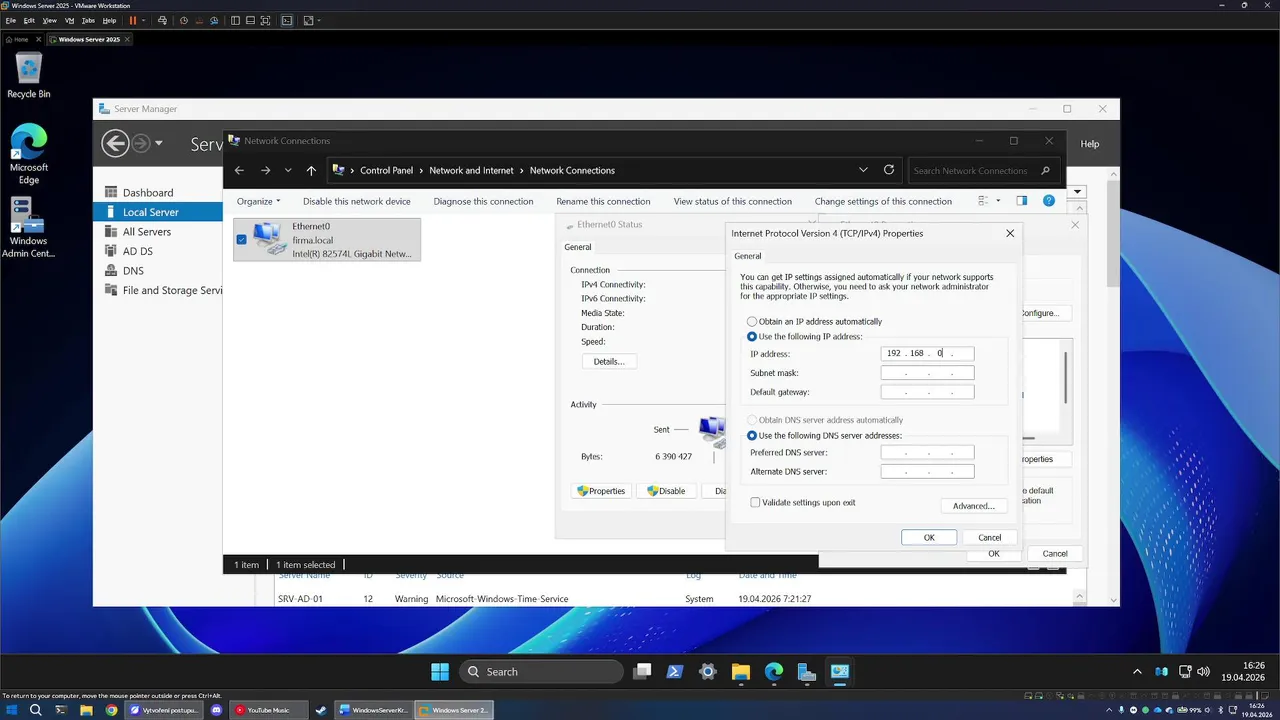The image size is (1280, 720).
Task: Open VMware snapshot manager icon
Action: 214,20
